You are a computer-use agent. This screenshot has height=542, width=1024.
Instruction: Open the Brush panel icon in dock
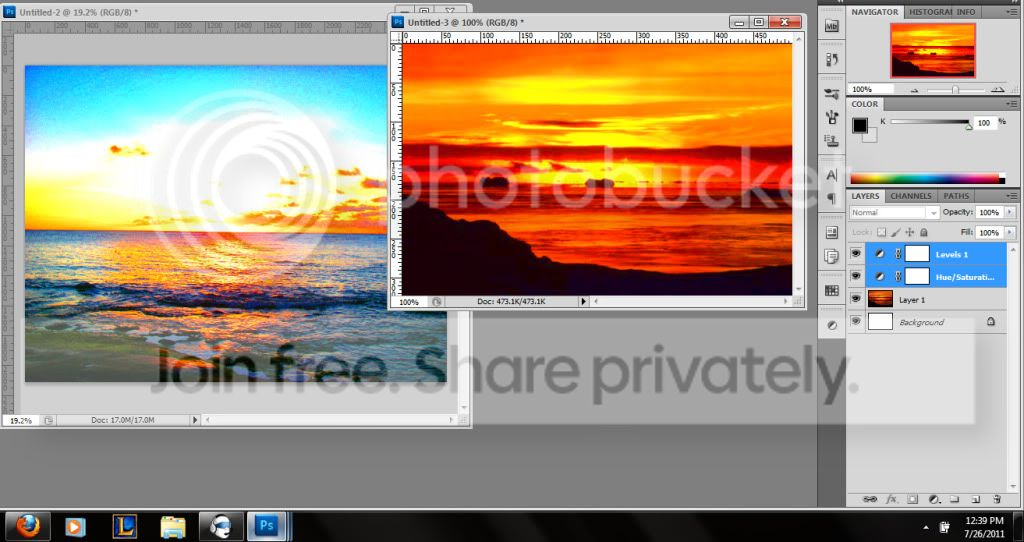831,94
